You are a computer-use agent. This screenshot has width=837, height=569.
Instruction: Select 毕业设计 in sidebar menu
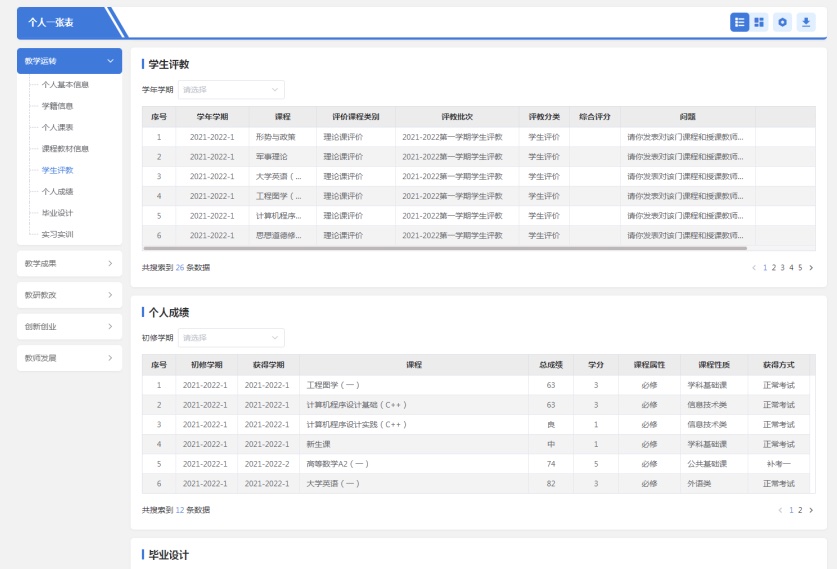click(x=57, y=213)
